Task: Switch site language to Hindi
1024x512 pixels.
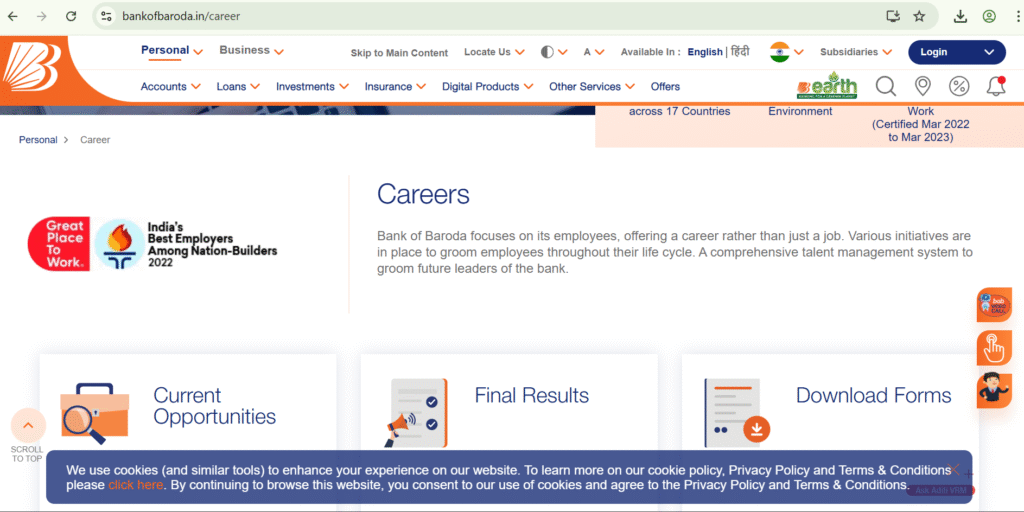Action: 740,52
